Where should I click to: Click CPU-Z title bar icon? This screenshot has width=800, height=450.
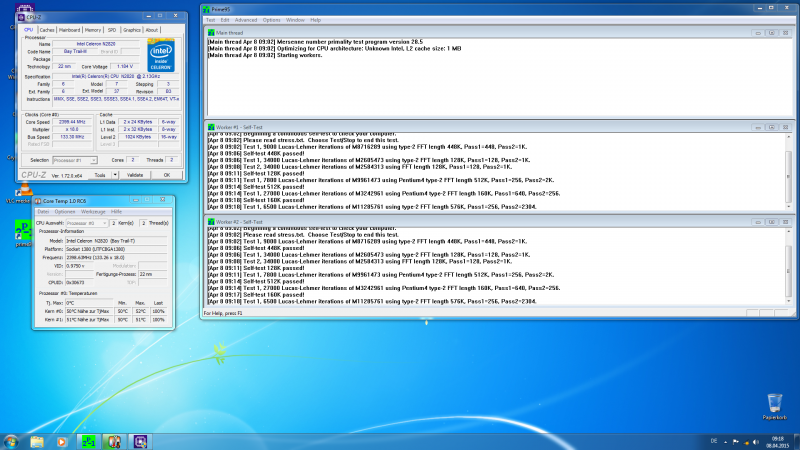coord(21,17)
